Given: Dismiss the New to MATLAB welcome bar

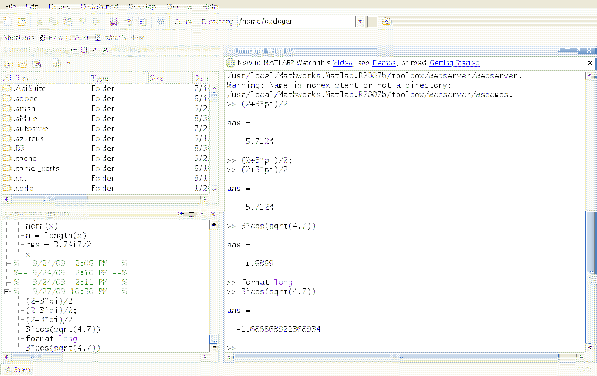Looking at the screenshot, I should 590,63.
